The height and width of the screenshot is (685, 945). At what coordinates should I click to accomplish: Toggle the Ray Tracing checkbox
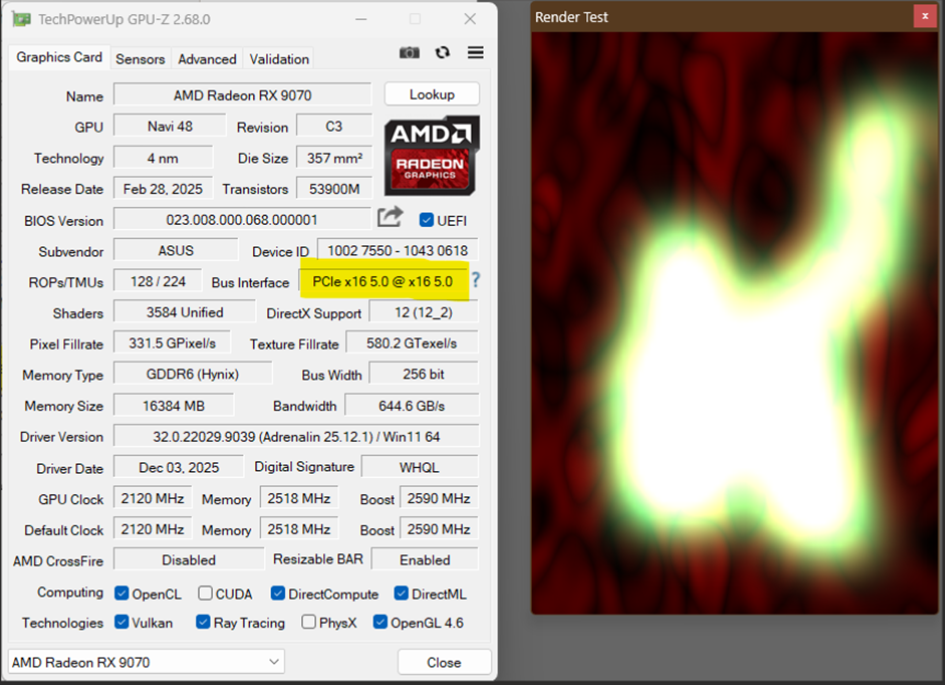point(203,622)
